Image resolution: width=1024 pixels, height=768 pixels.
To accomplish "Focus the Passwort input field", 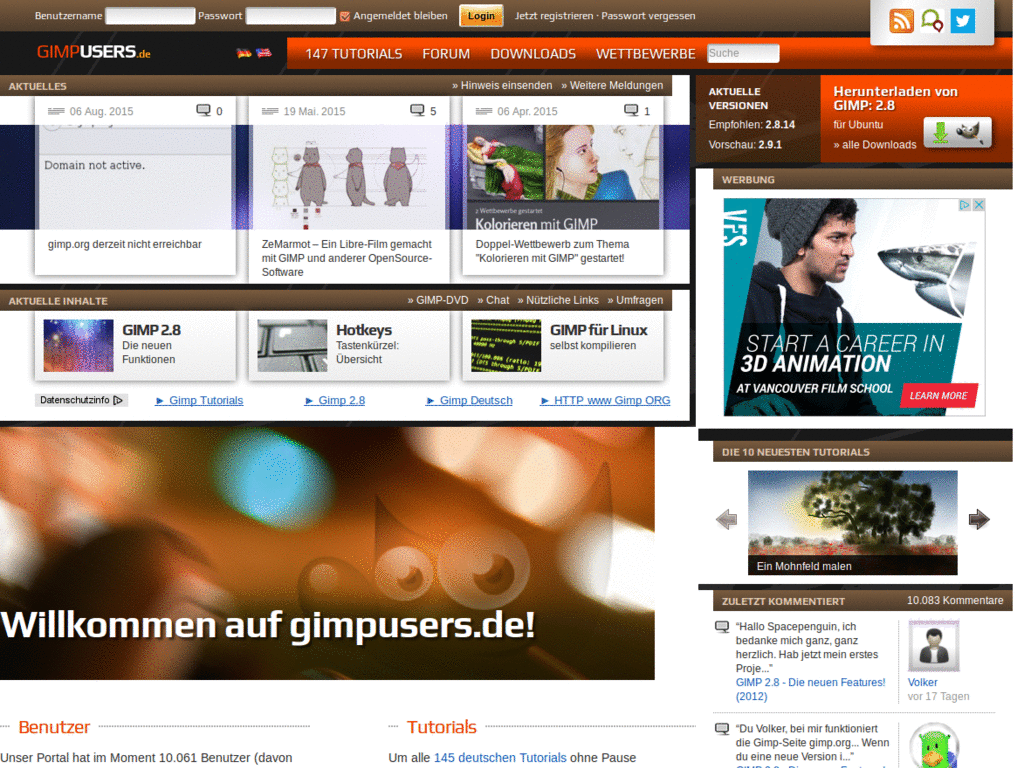I will (291, 16).
